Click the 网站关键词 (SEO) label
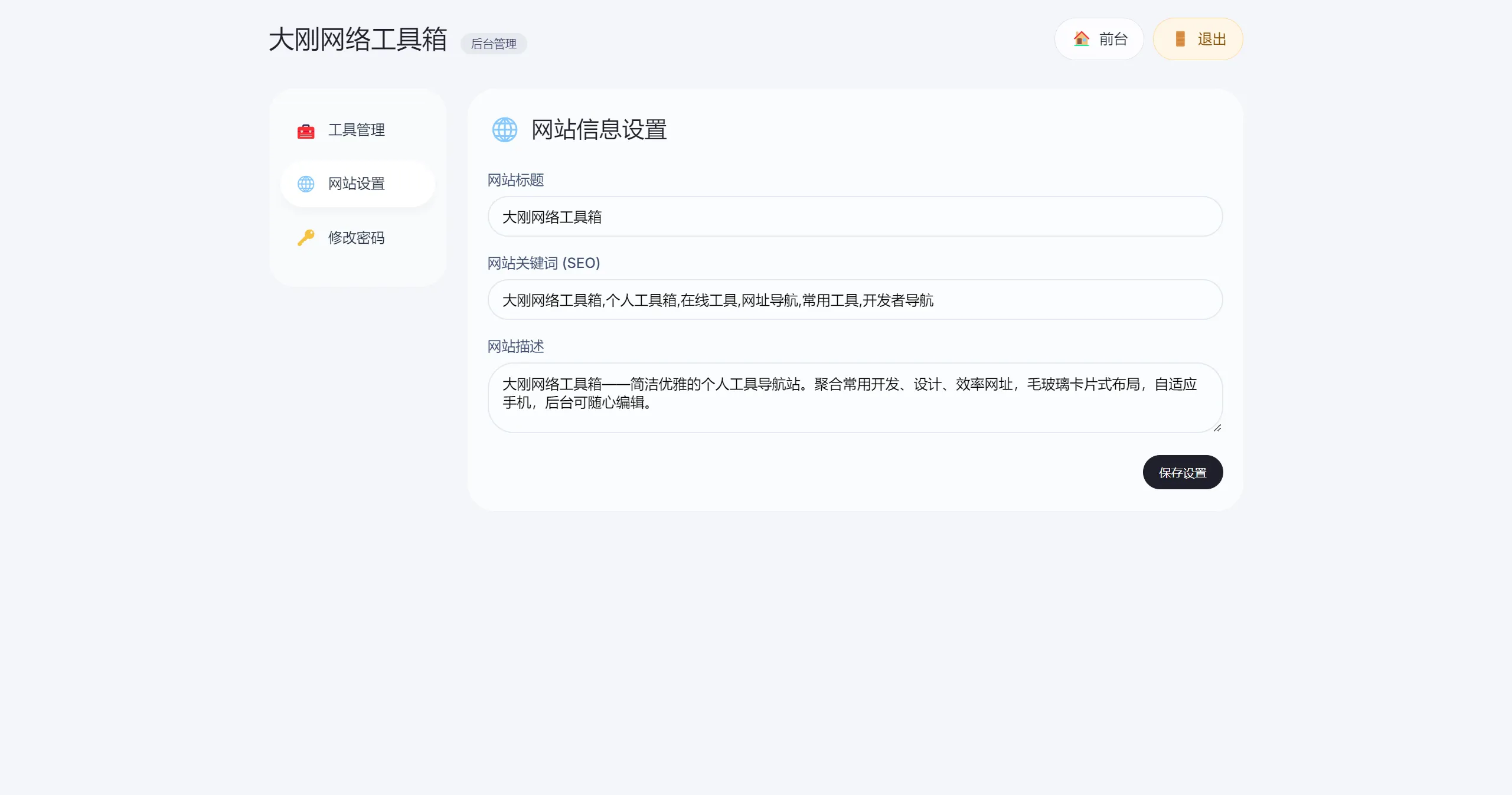Screen dimensions: 1512x795 pyautogui.click(x=544, y=263)
